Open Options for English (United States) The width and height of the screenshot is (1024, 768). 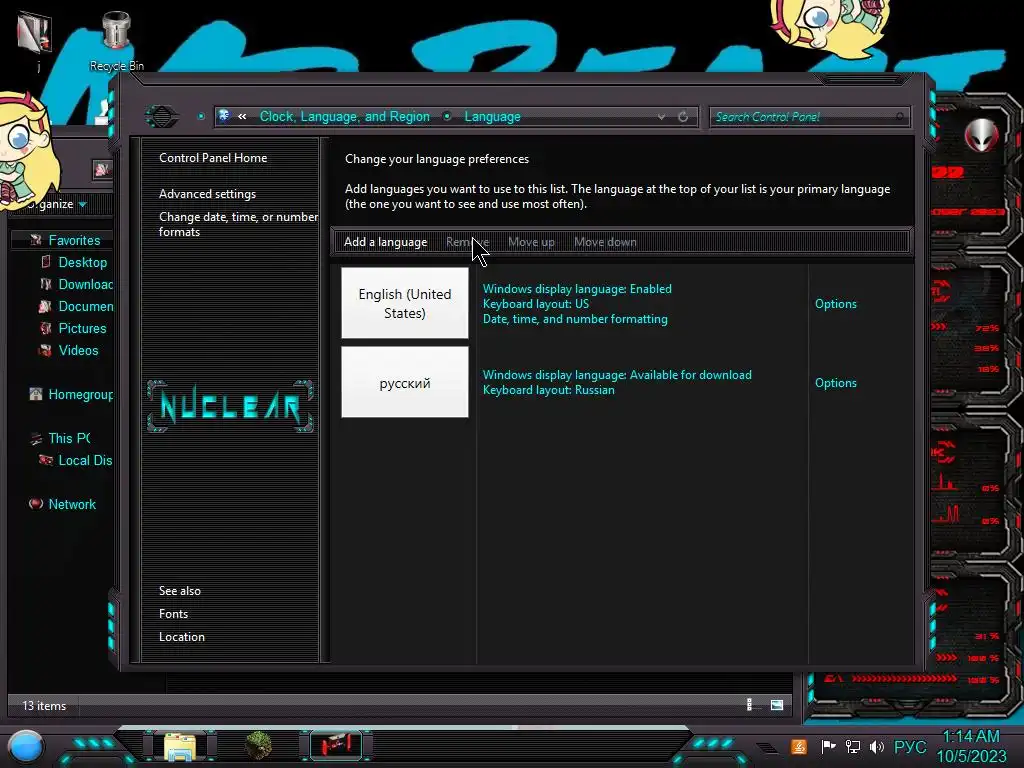[x=835, y=304]
